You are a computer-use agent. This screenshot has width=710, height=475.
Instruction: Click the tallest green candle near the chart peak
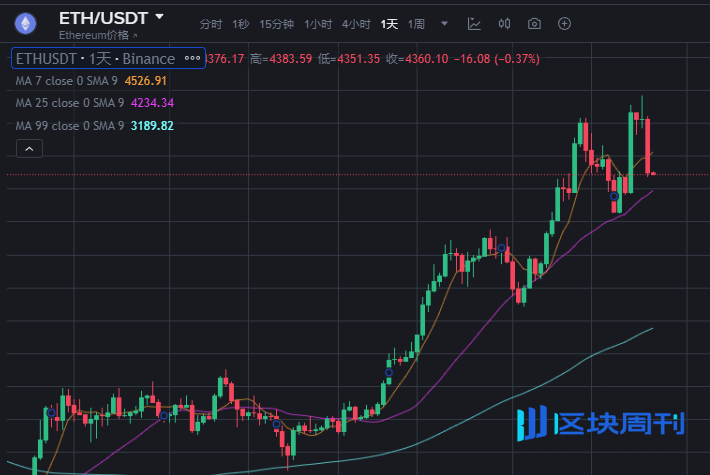(631, 153)
